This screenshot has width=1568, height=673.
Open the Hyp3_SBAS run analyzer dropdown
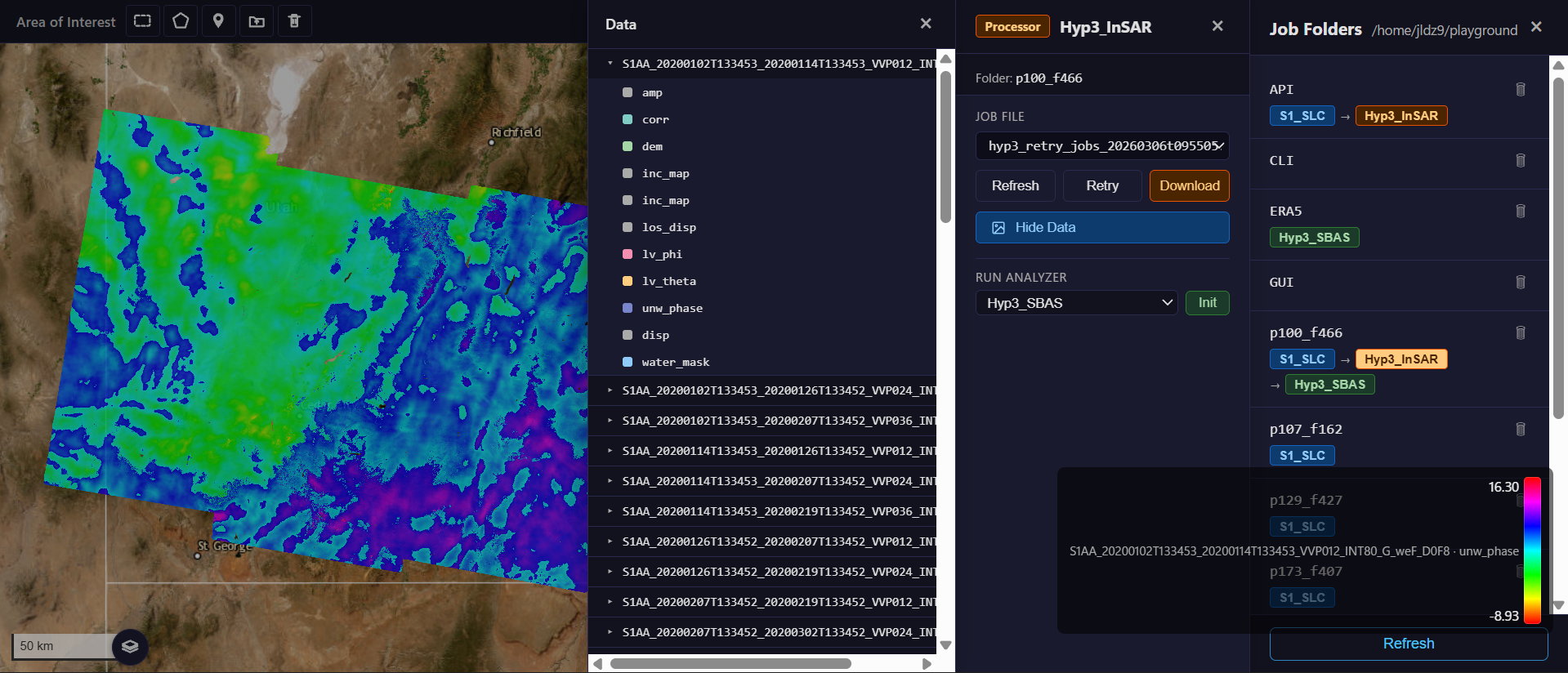click(x=1075, y=303)
